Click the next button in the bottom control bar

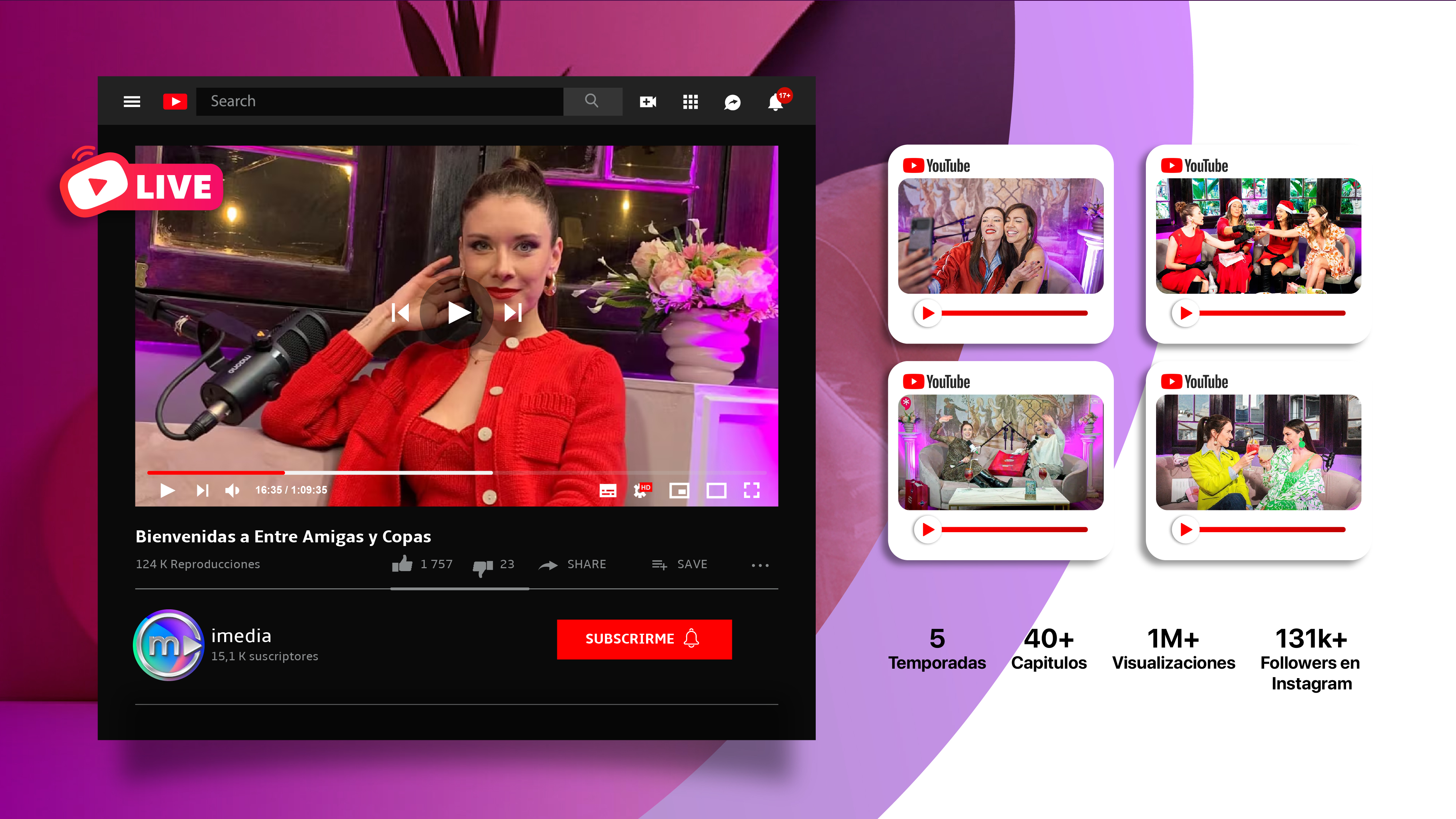(x=202, y=490)
